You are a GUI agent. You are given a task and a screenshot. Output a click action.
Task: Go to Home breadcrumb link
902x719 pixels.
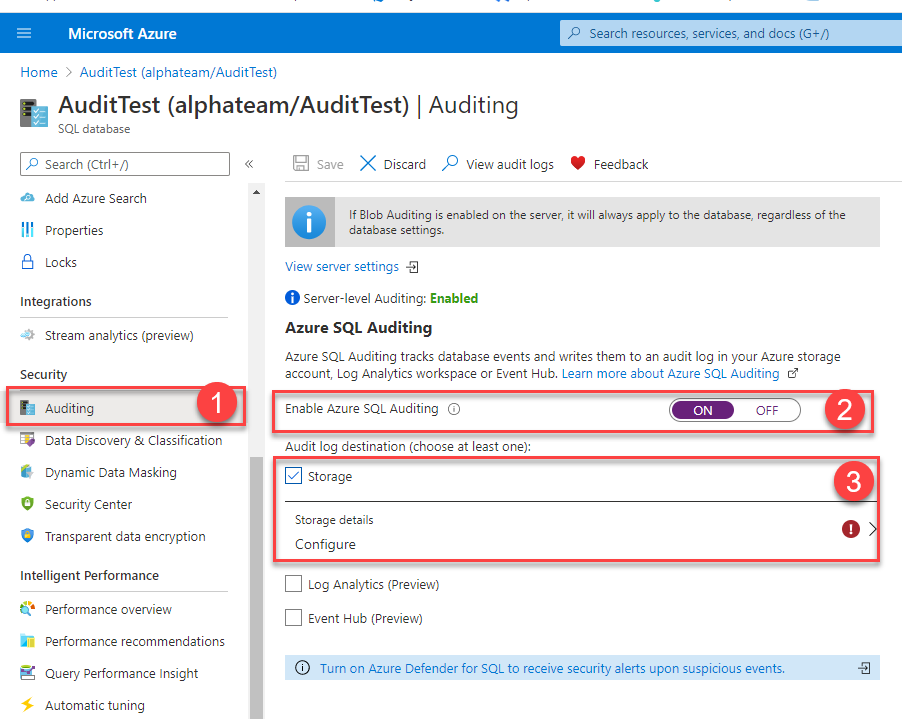39,72
